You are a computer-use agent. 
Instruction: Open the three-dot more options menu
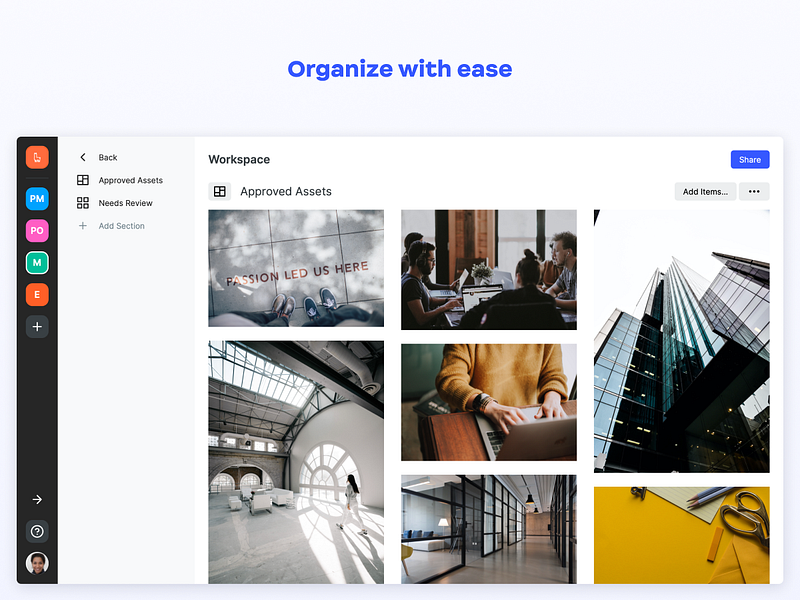754,192
